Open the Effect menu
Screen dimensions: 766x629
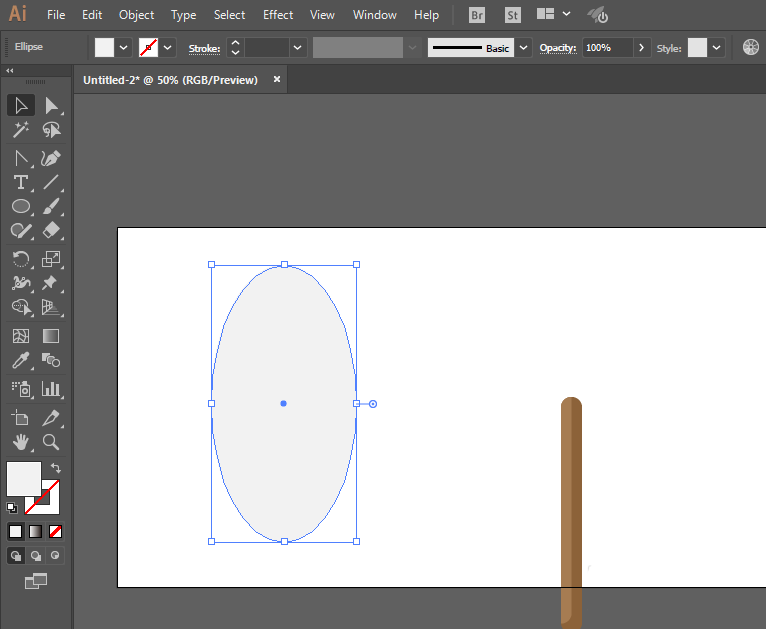tap(278, 15)
